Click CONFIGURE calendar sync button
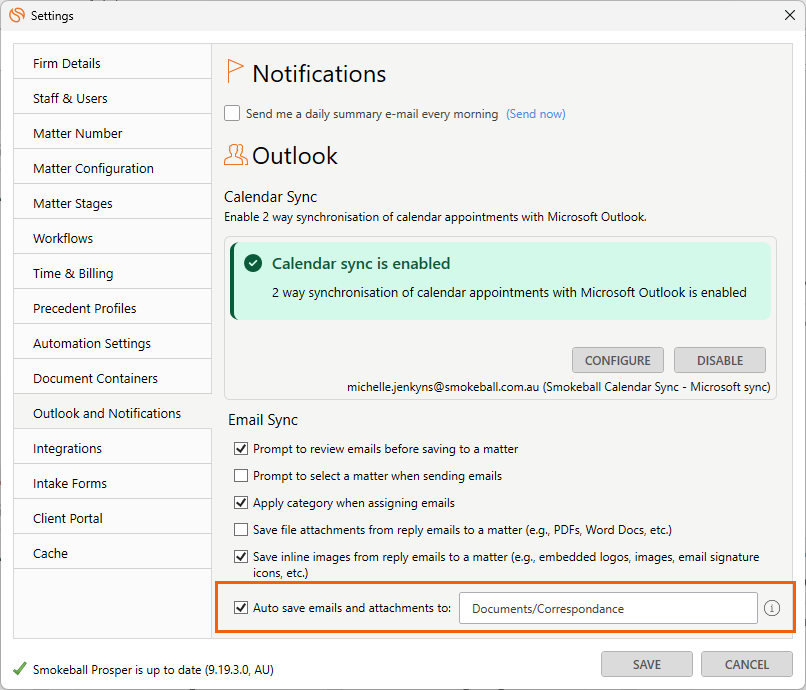This screenshot has width=806, height=690. 617,360
